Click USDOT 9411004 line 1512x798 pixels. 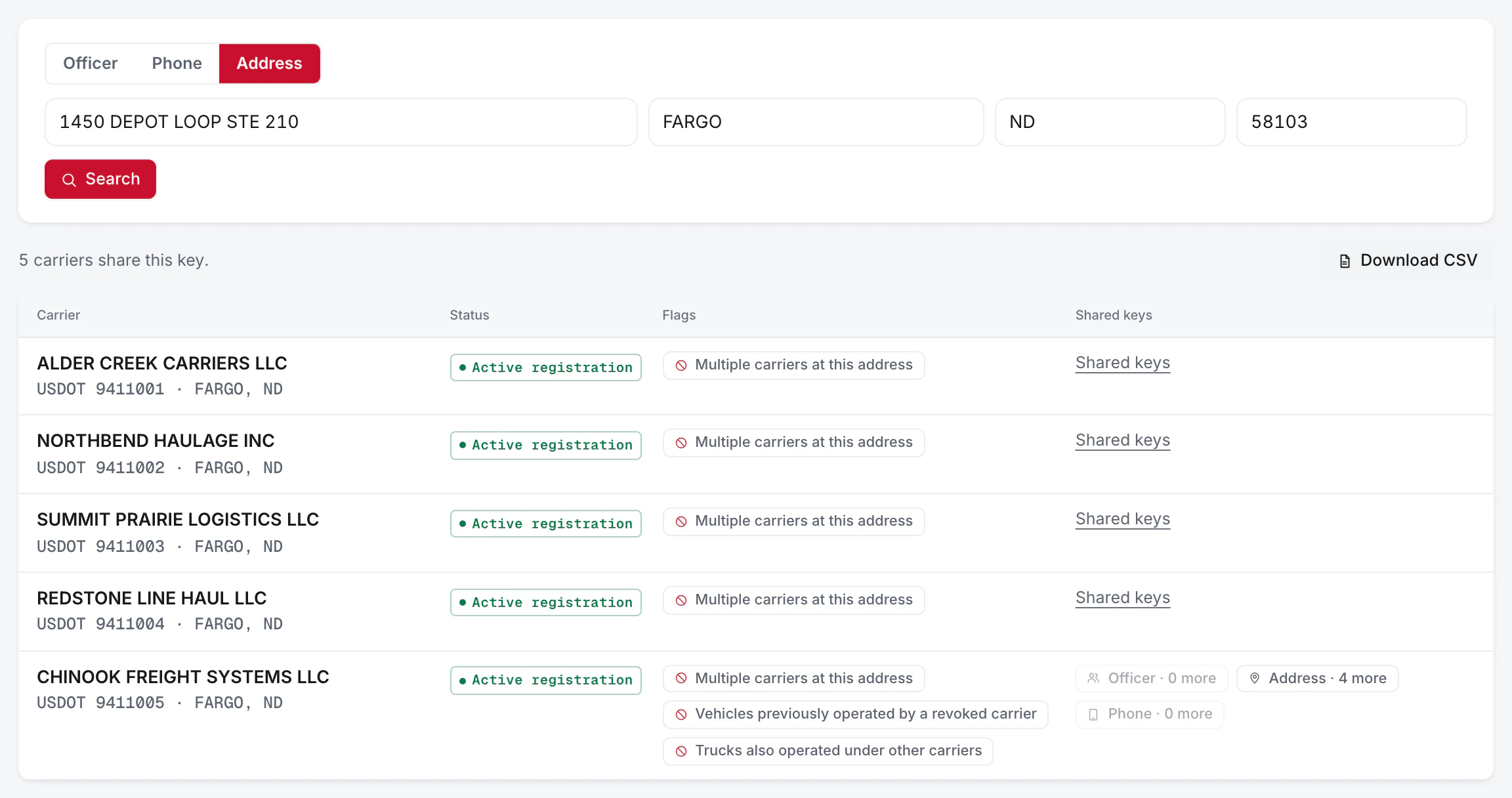click(x=159, y=624)
